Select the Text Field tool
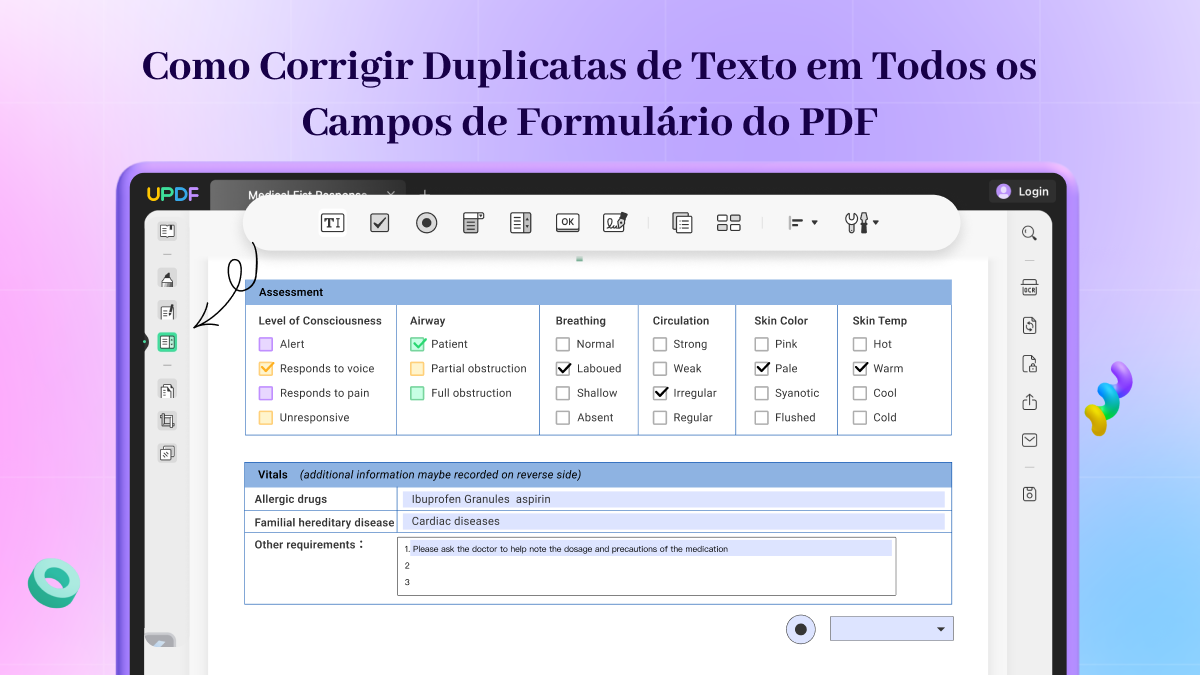Image resolution: width=1200 pixels, height=675 pixels. pyautogui.click(x=332, y=222)
